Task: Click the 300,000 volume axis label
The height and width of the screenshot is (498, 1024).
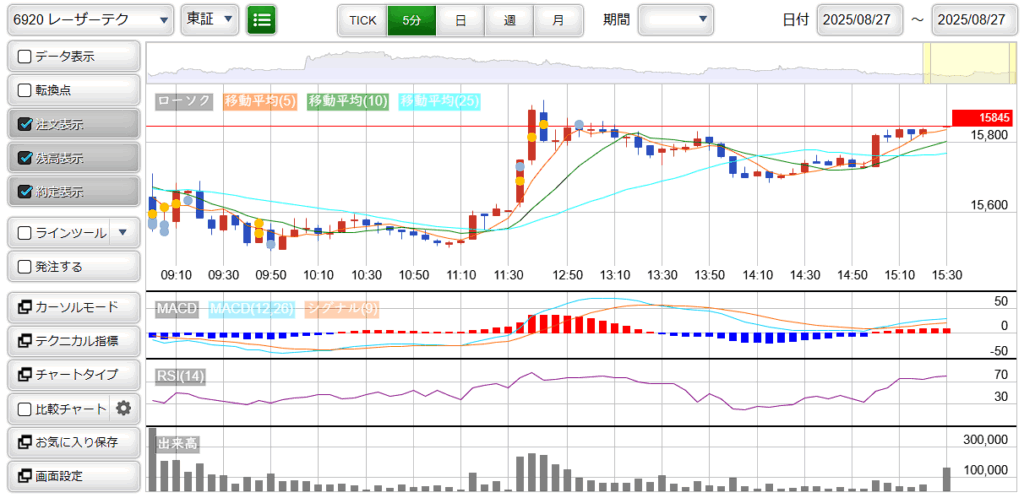Action: [x=985, y=440]
